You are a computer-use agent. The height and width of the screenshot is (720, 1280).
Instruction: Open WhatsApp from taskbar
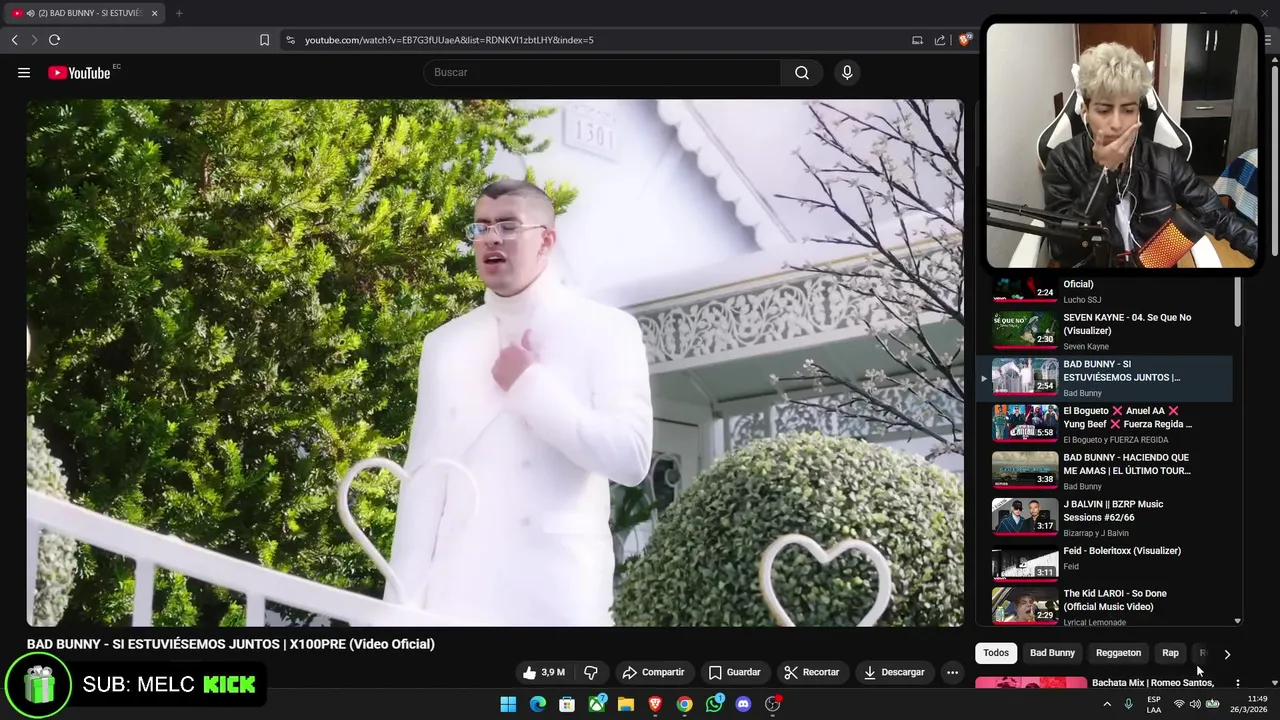(714, 704)
